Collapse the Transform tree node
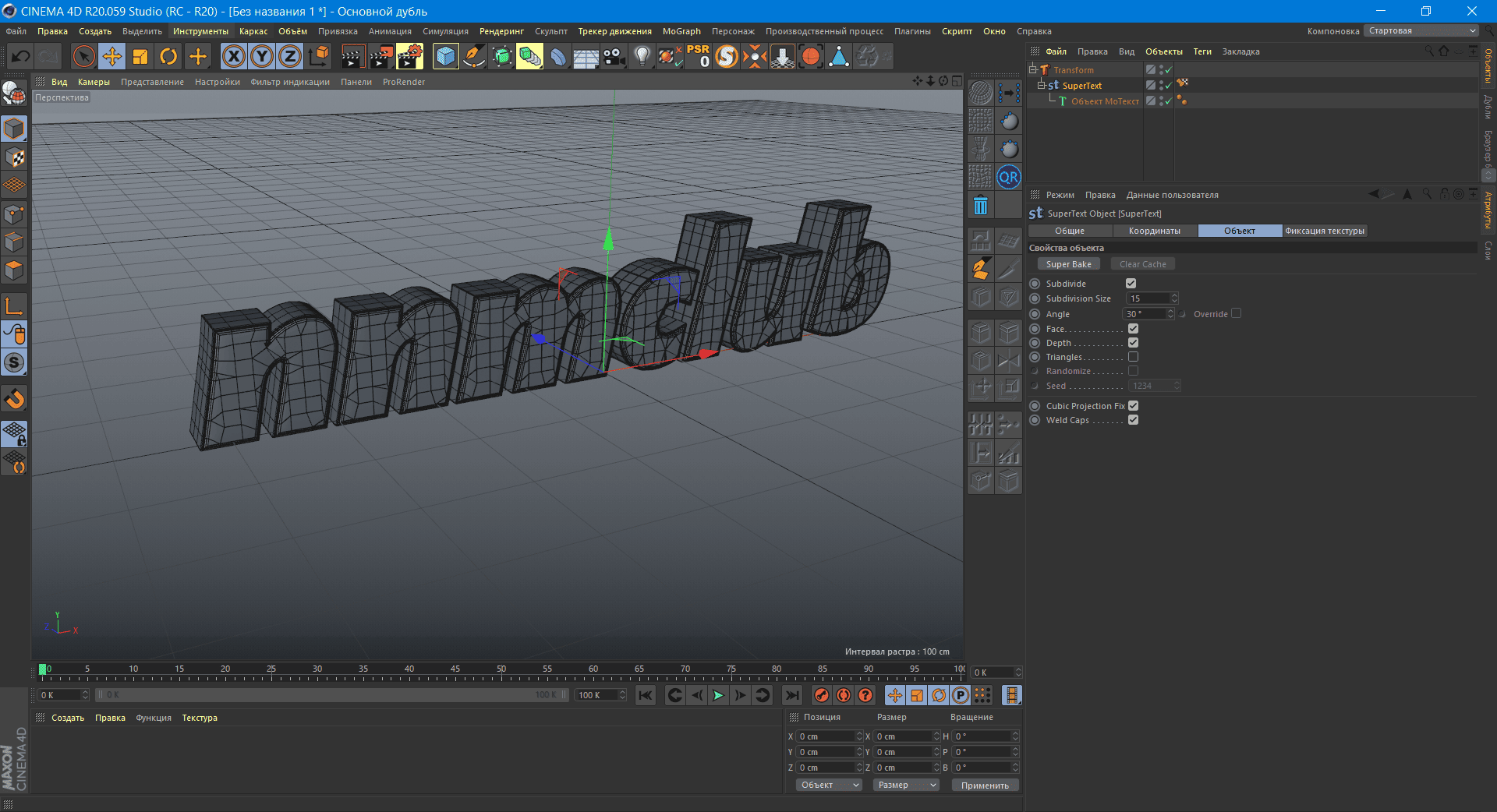The height and width of the screenshot is (812, 1497). click(1032, 69)
